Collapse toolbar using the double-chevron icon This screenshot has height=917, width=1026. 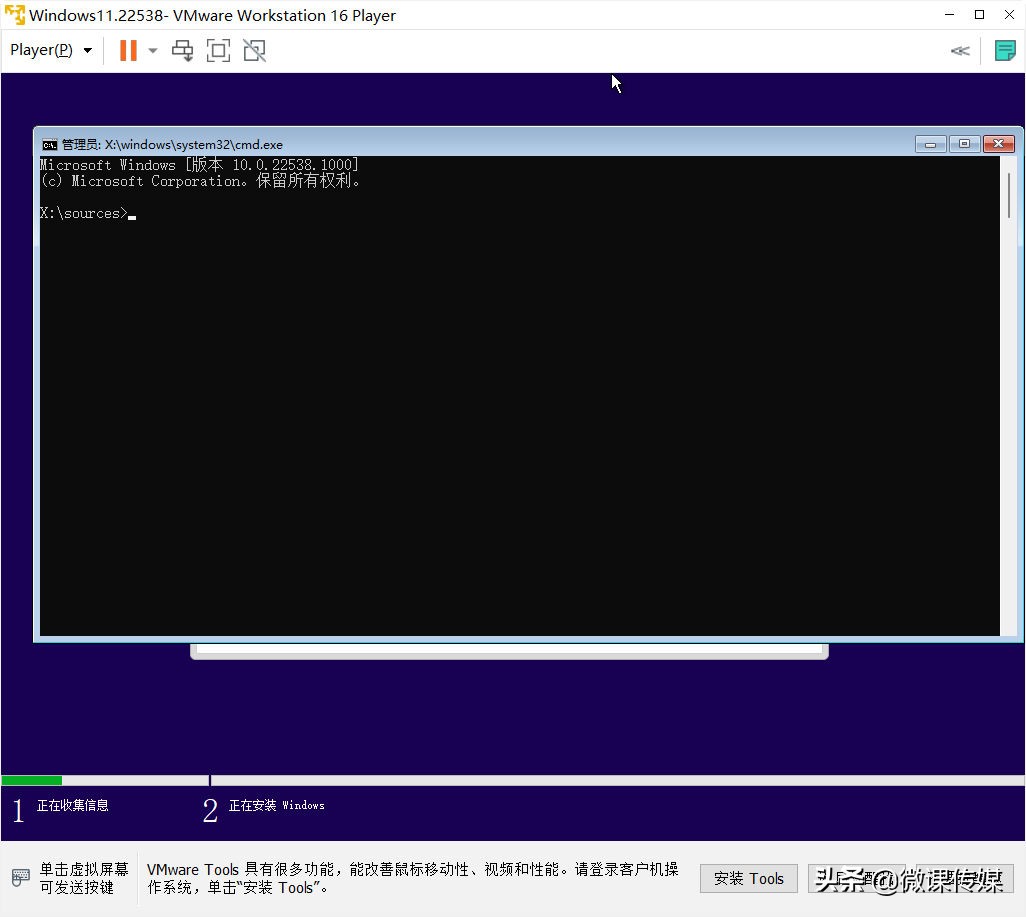click(x=960, y=51)
